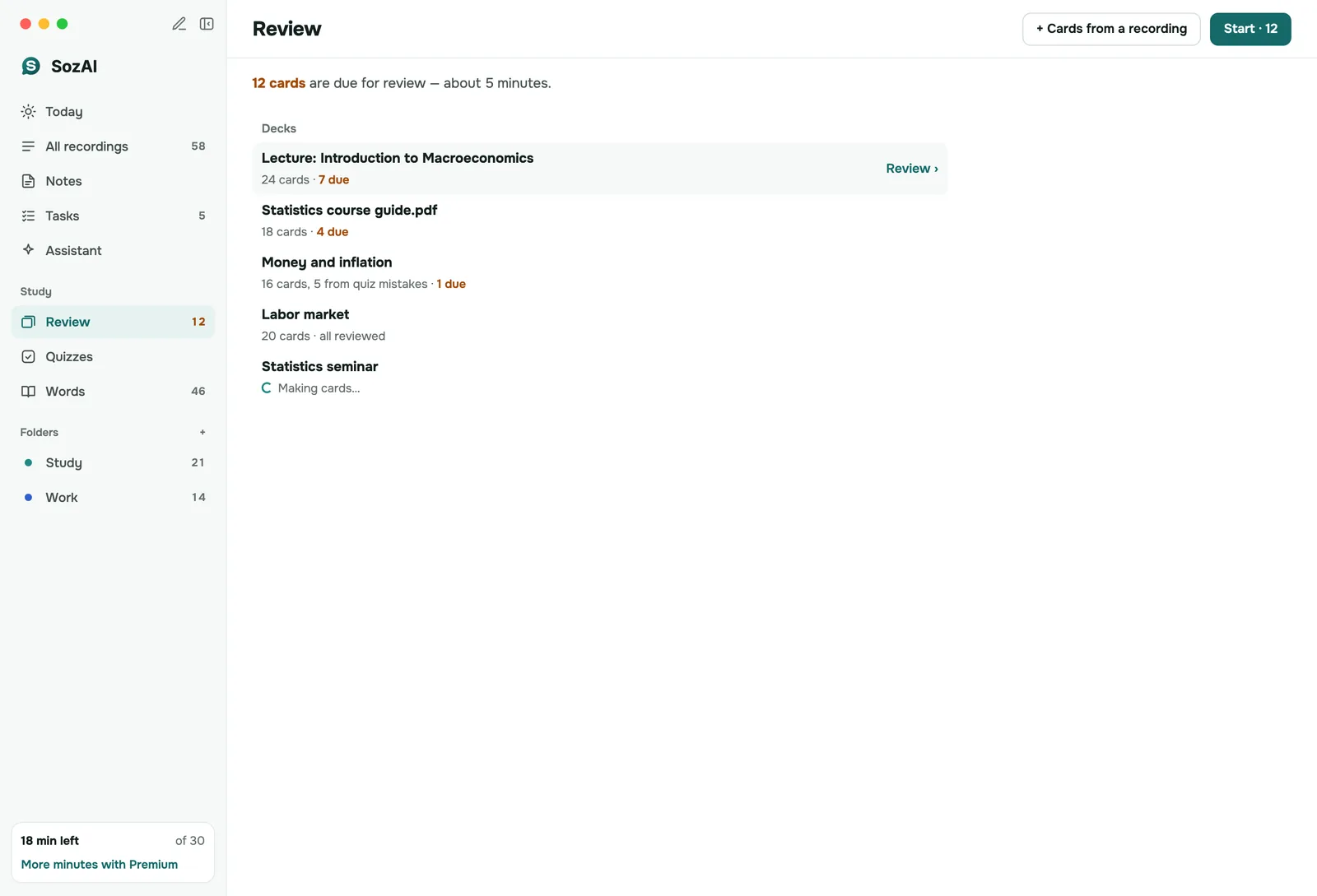
Task: Click Review link on Macroeconomics deck
Action: tap(912, 168)
